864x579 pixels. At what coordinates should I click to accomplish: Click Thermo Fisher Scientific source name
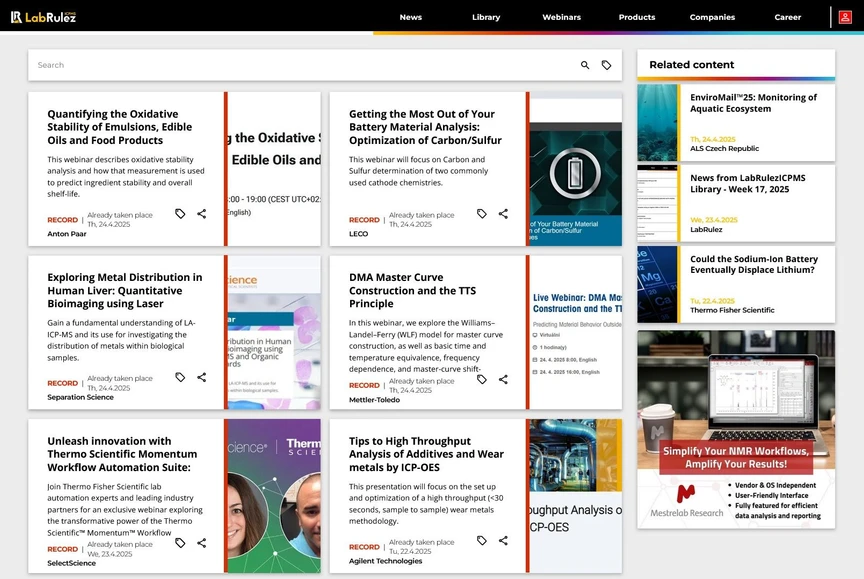pyautogui.click(x=732, y=310)
